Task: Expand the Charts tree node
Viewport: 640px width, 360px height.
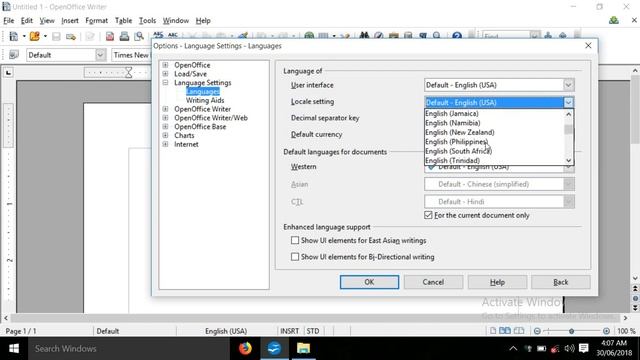Action: [165, 135]
